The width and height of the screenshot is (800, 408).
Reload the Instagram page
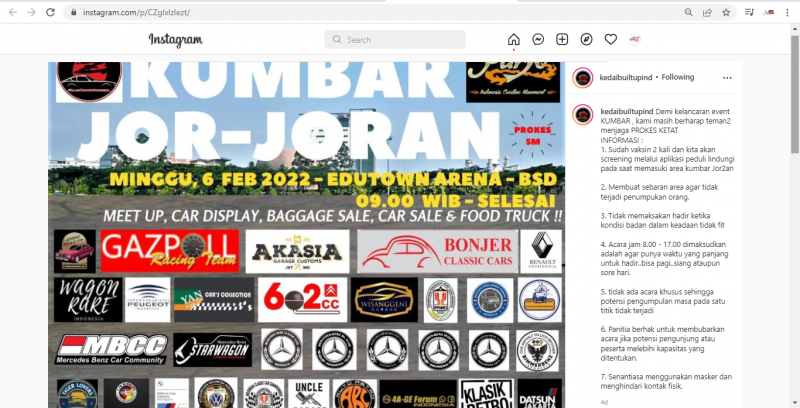coord(50,12)
